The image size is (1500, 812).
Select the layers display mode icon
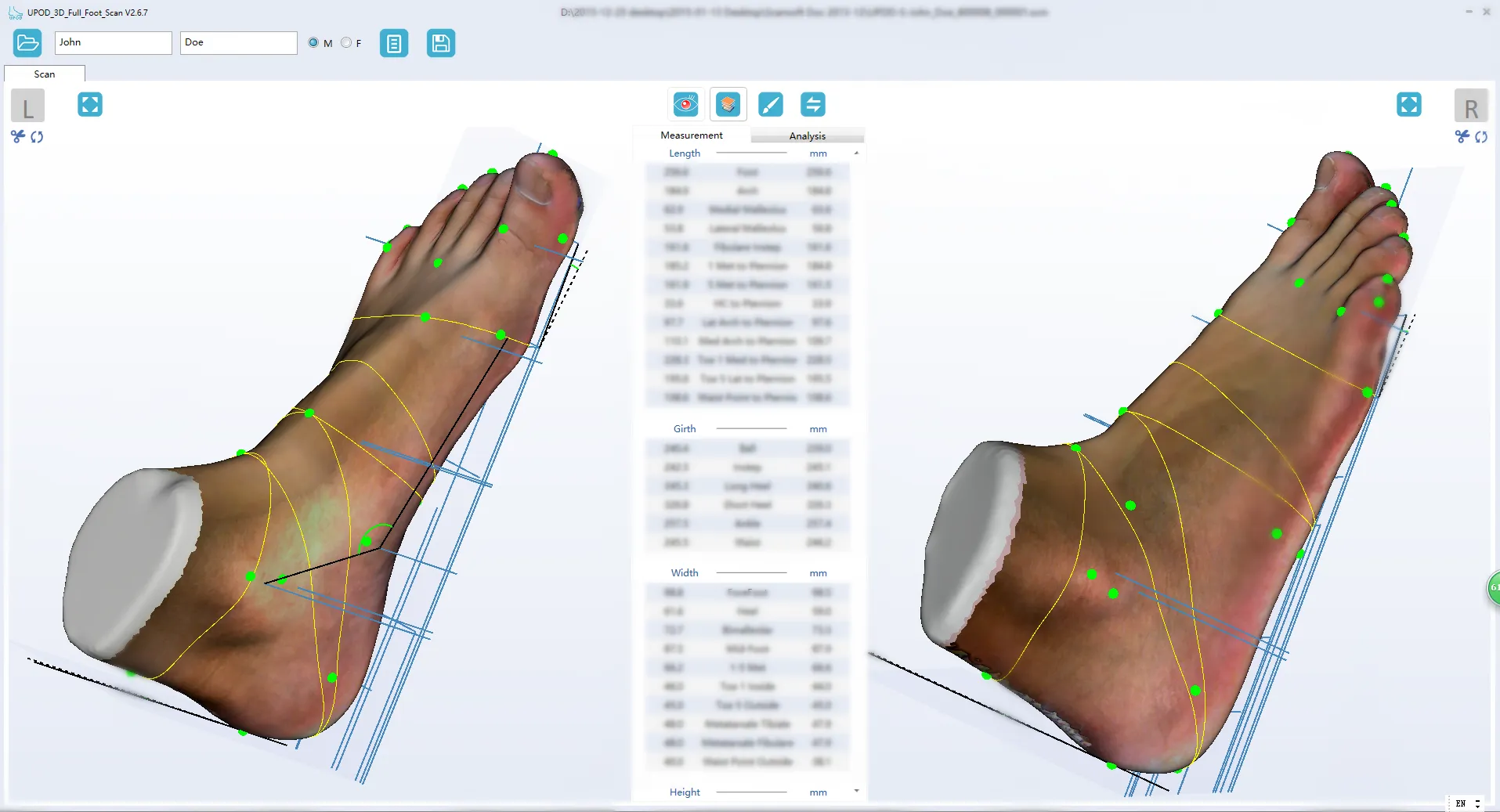click(x=728, y=103)
